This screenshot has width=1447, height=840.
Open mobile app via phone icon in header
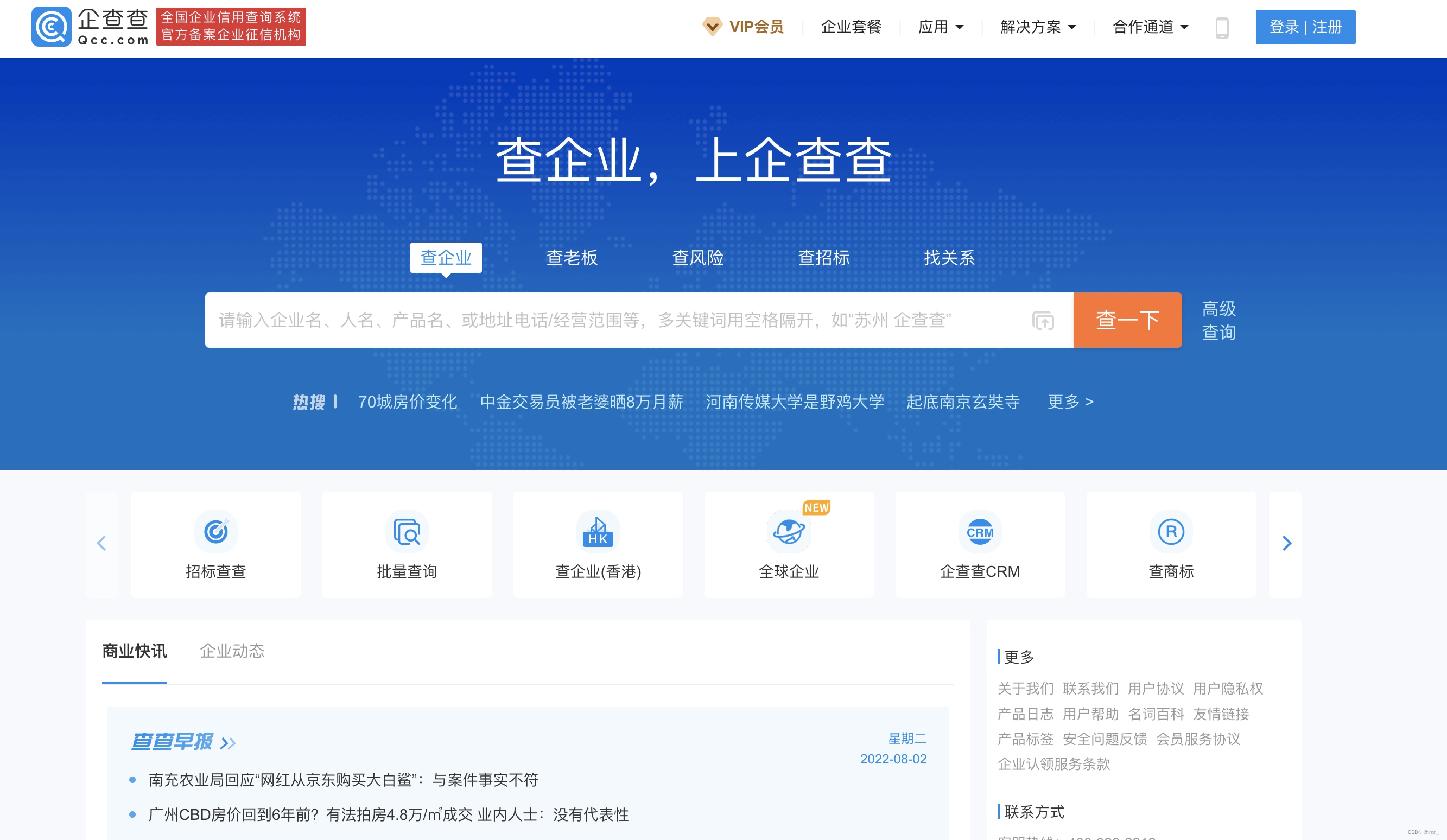click(1221, 27)
